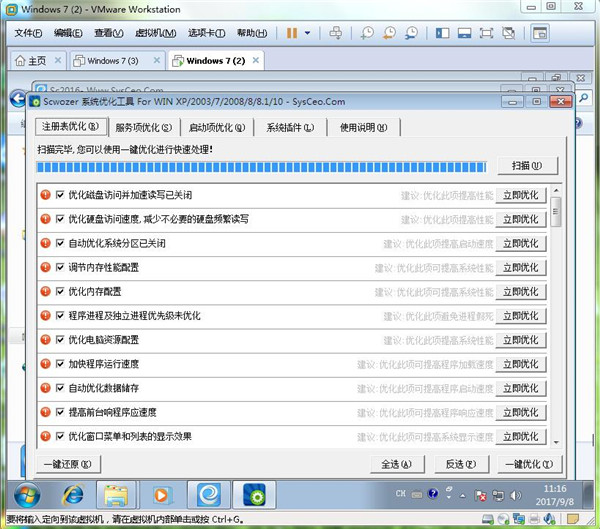
Task: Open the 虚拟机(M) menu
Action: [x=156, y=33]
